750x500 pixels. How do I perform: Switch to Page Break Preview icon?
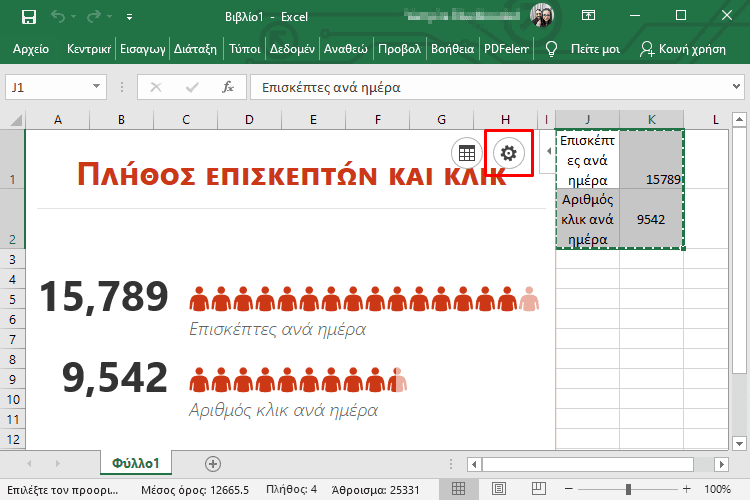(x=539, y=489)
